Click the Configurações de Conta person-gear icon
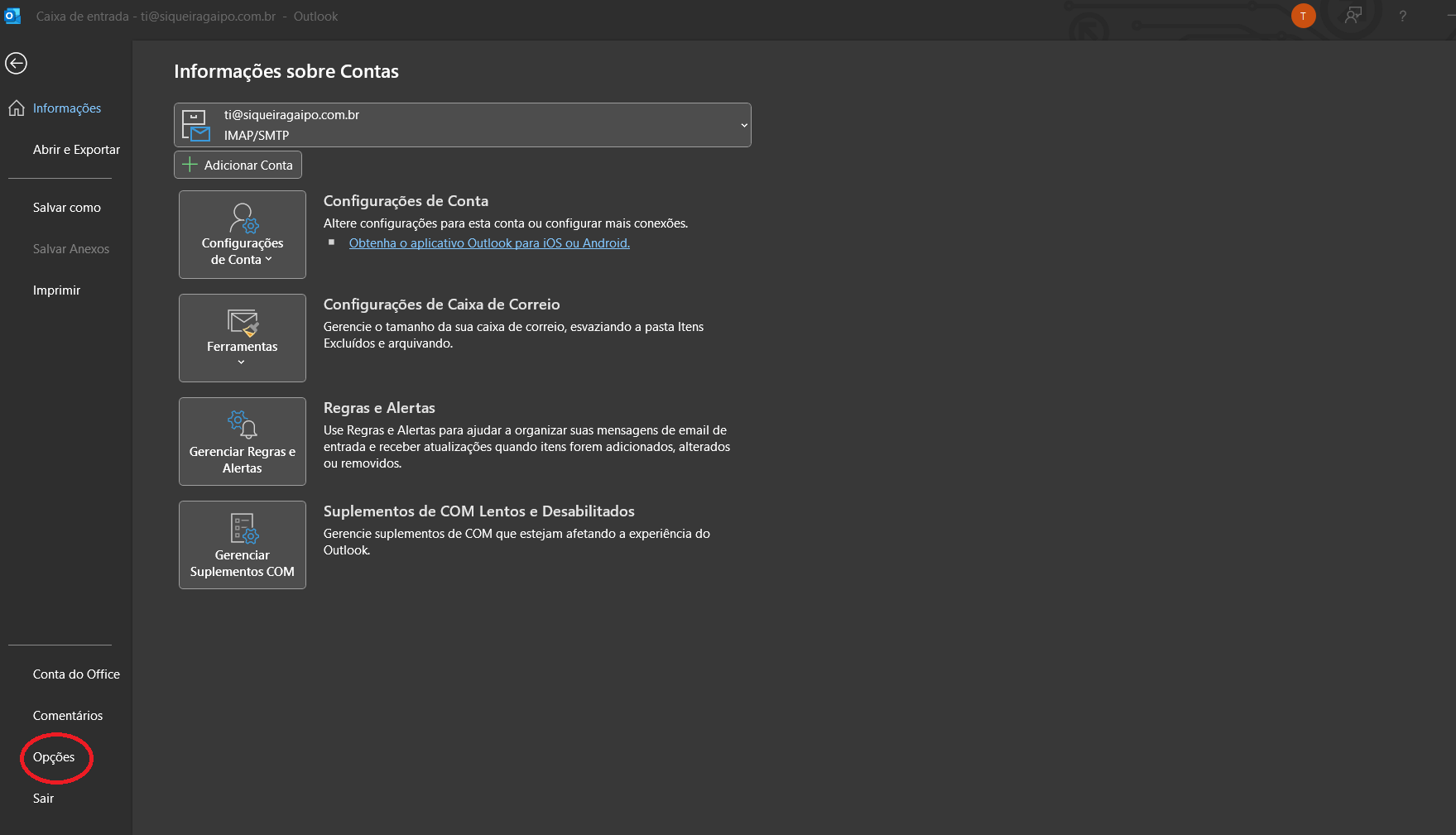The image size is (1456, 835). (x=243, y=218)
